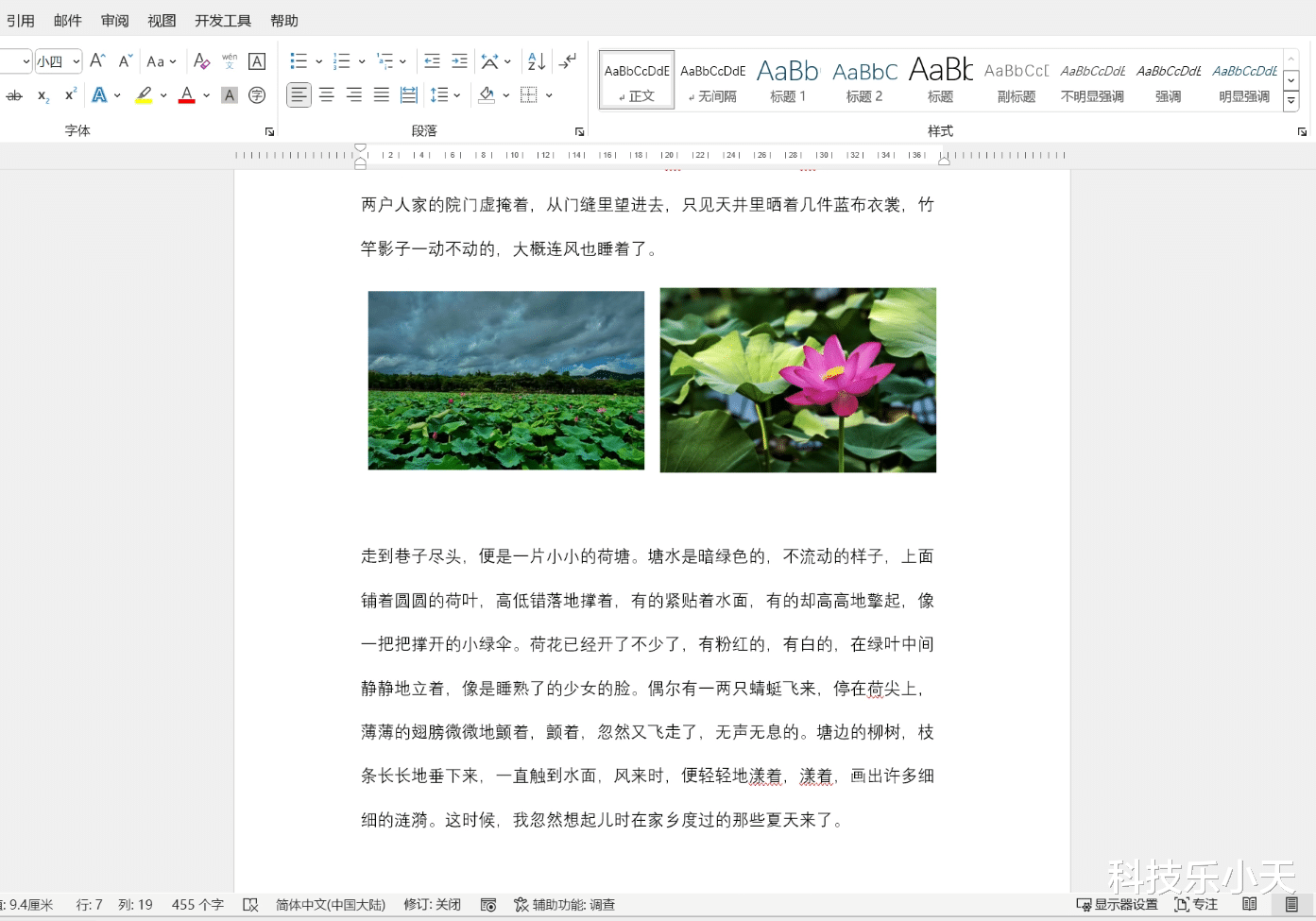Apply text effects icon

99,95
